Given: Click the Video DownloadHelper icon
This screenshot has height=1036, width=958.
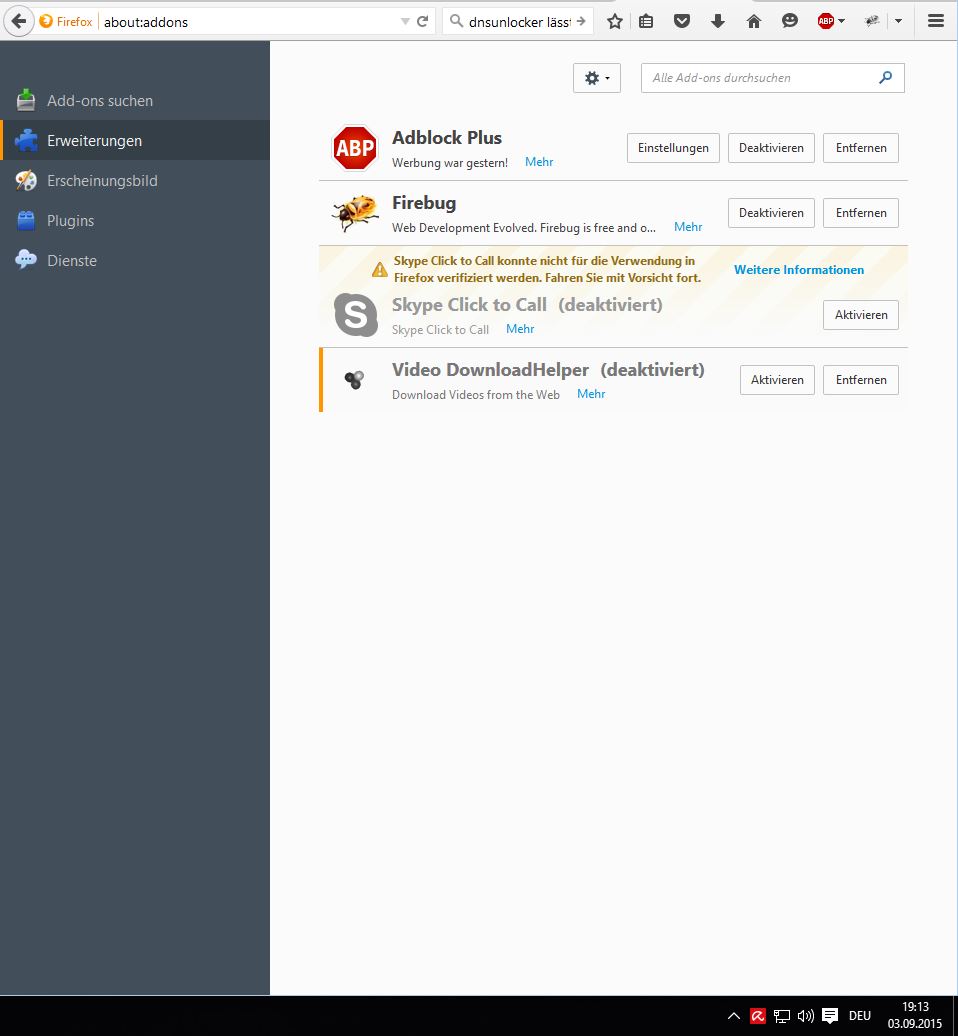Looking at the screenshot, I should click(x=354, y=379).
